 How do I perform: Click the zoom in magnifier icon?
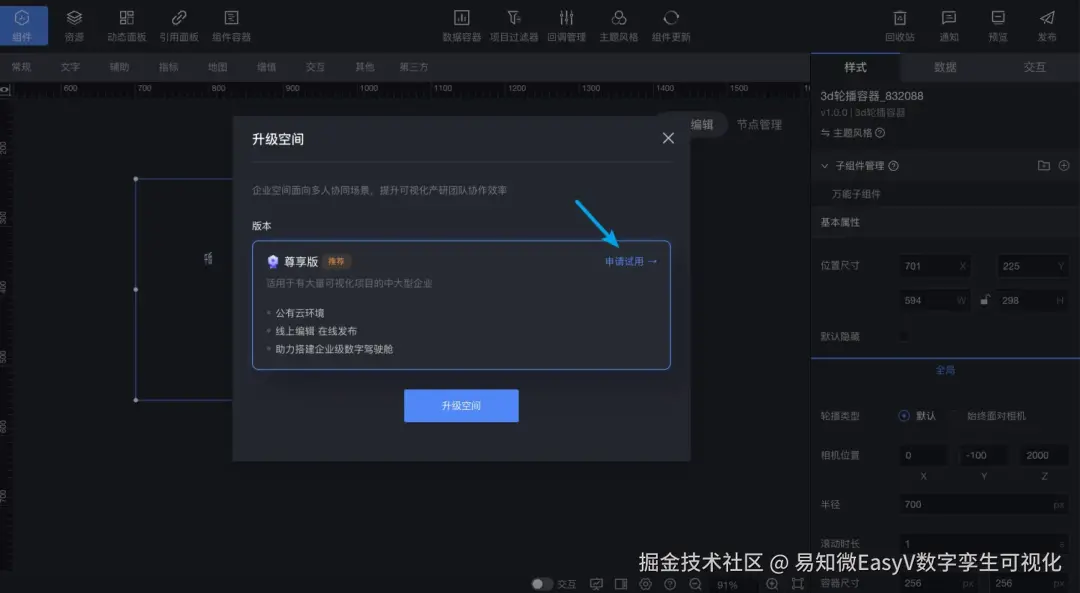click(772, 584)
